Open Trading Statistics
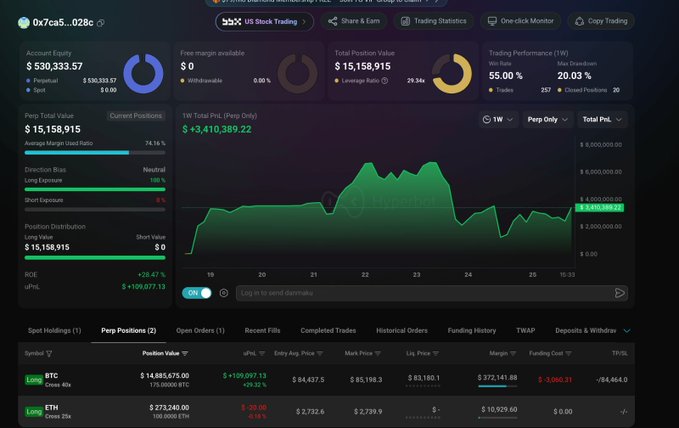Viewport: 679px width, 428px height. tap(433, 21)
